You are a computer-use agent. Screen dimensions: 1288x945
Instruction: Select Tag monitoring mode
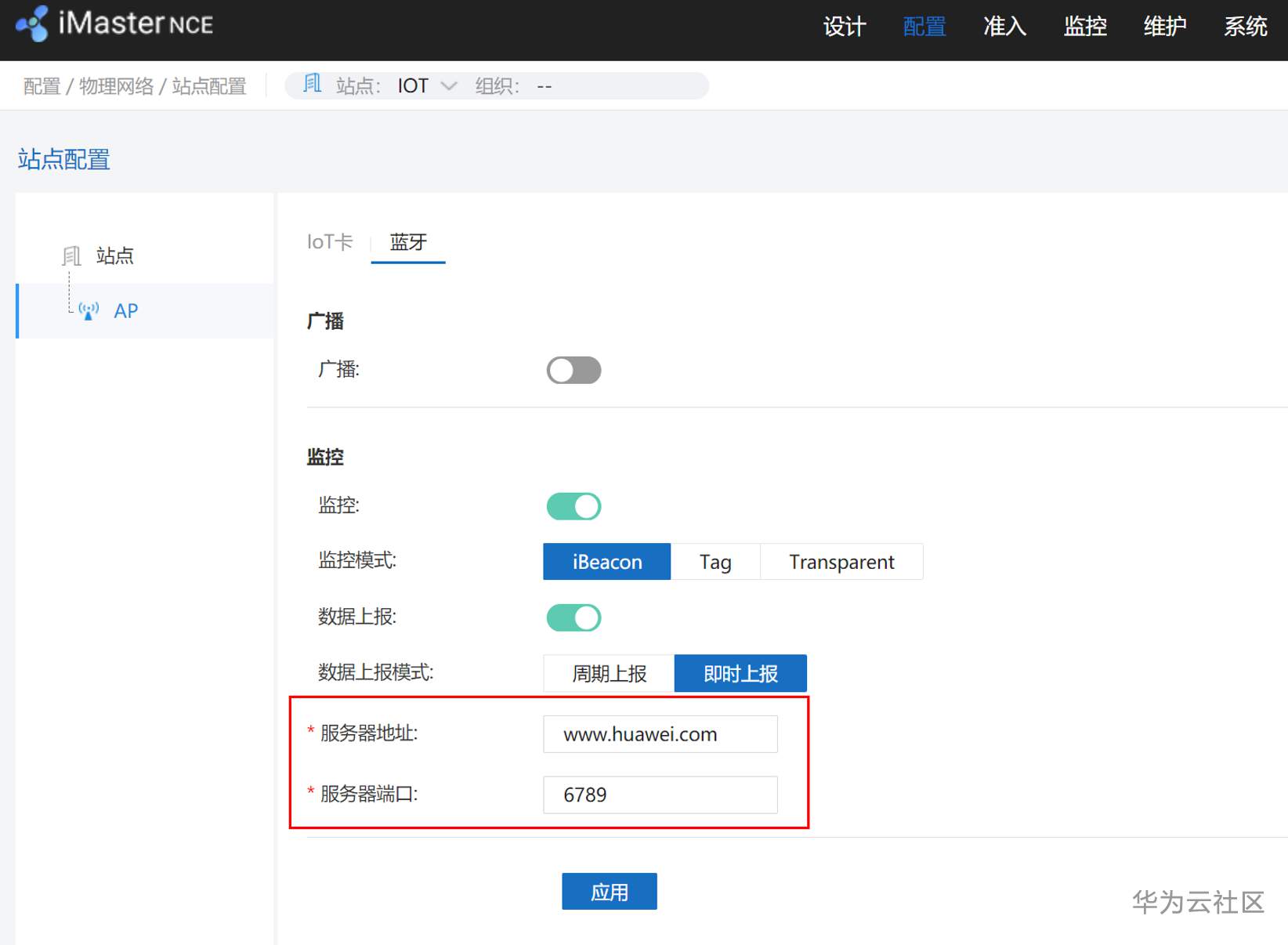[x=715, y=562]
